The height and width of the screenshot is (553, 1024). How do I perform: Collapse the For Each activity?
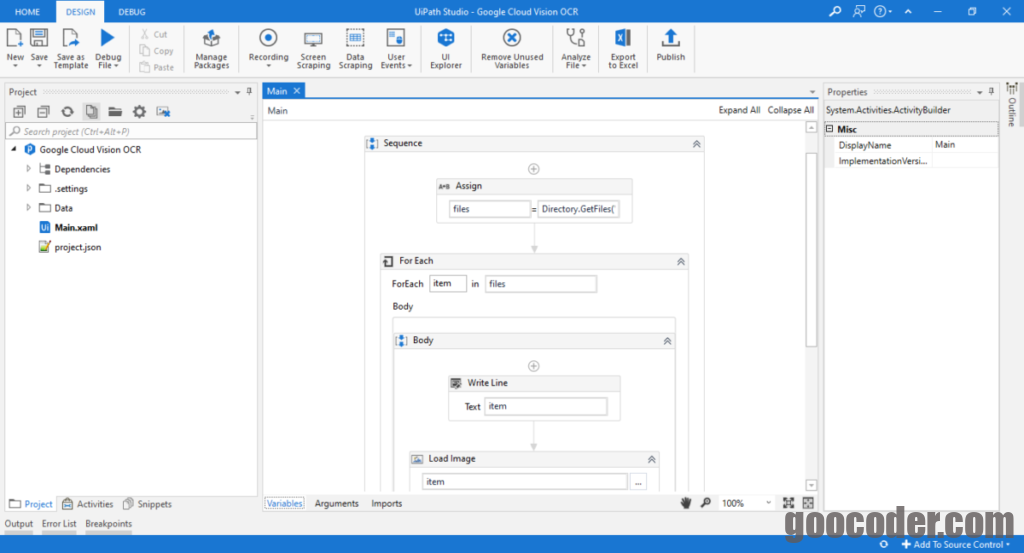[x=681, y=261]
